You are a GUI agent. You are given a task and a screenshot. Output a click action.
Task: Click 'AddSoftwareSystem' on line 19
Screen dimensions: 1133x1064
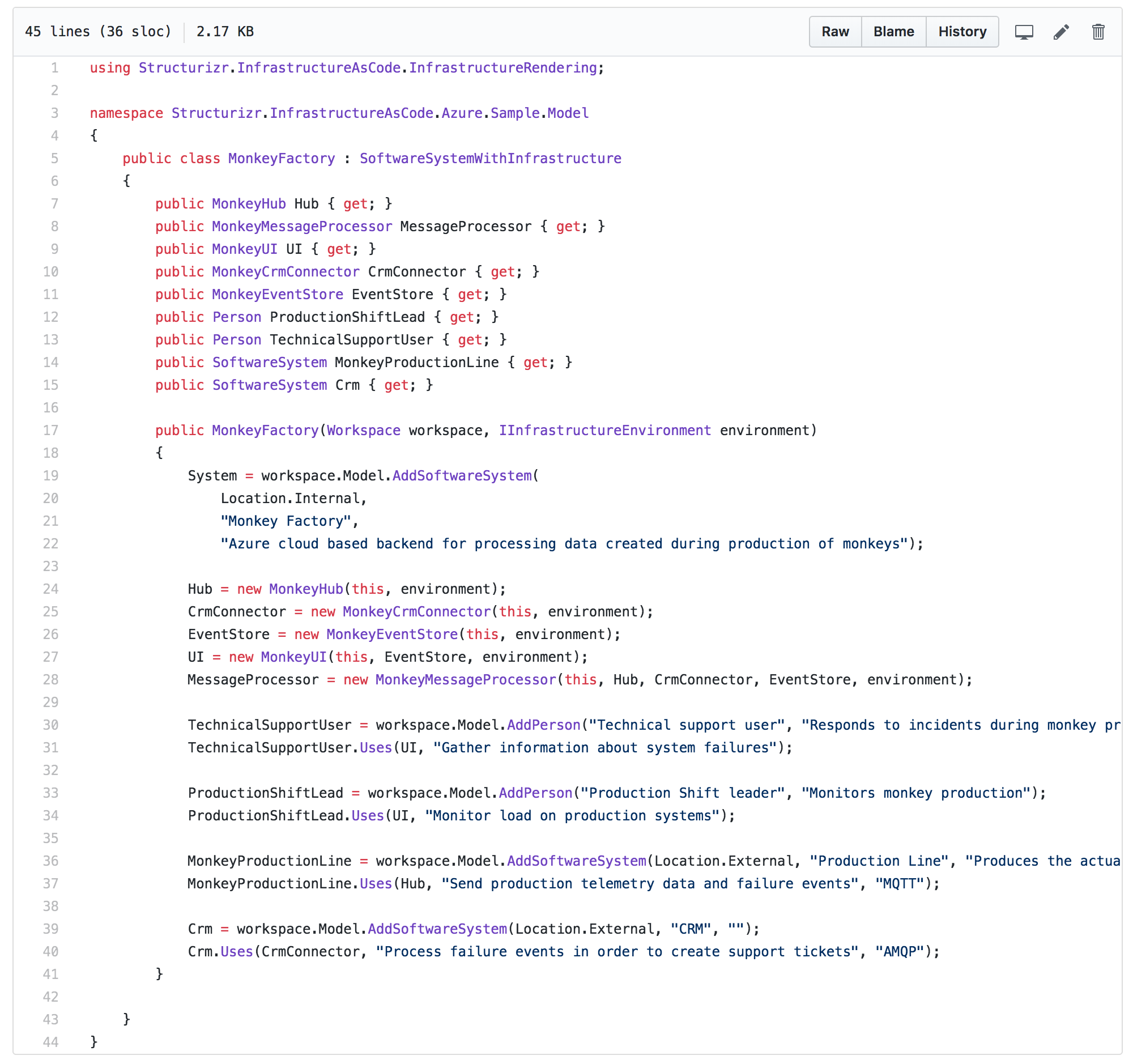[462, 476]
